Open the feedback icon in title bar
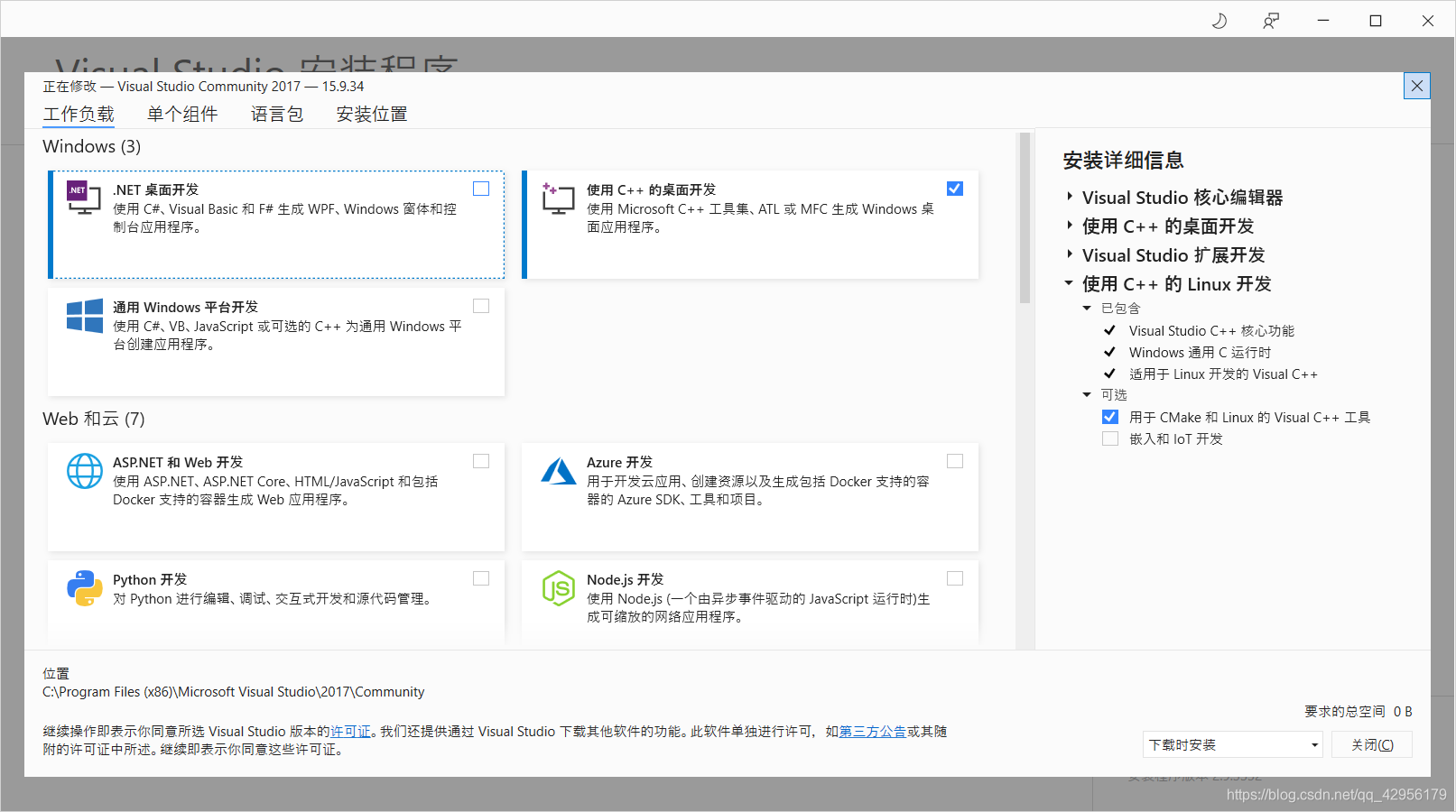This screenshot has height=812, width=1456. (1271, 21)
